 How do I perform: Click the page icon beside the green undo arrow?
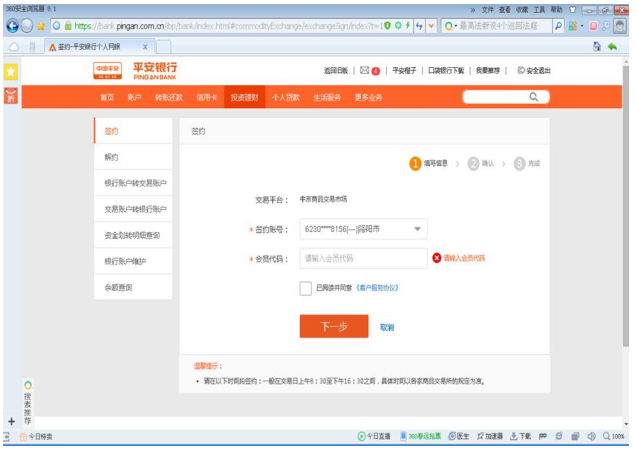[x=596, y=47]
